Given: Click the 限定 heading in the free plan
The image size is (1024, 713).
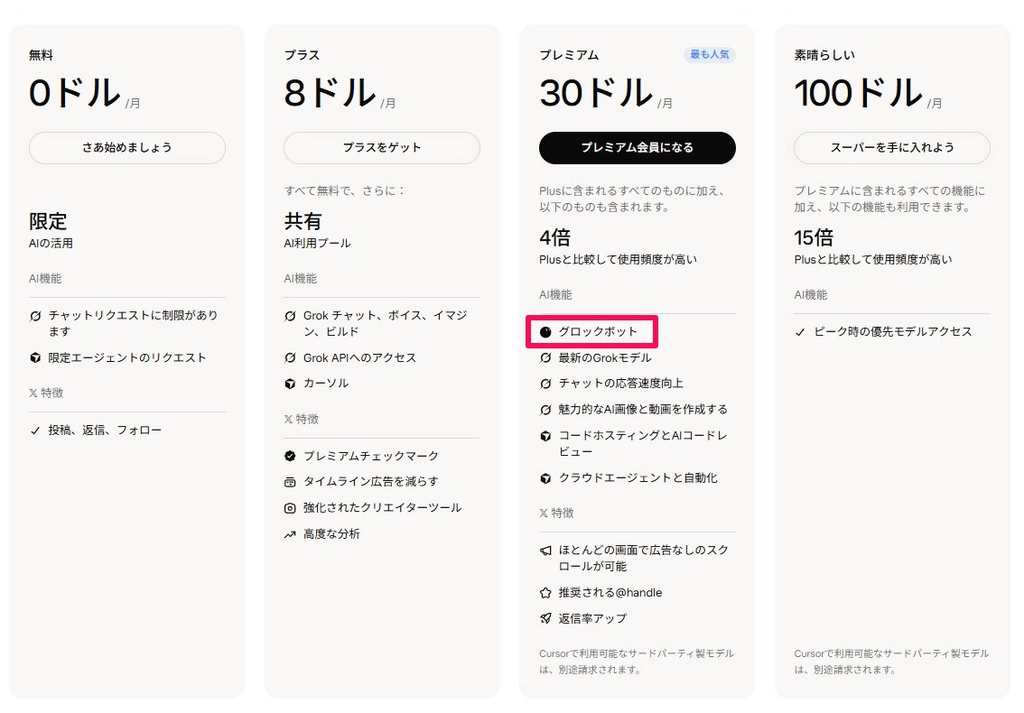Looking at the screenshot, I should [48, 221].
